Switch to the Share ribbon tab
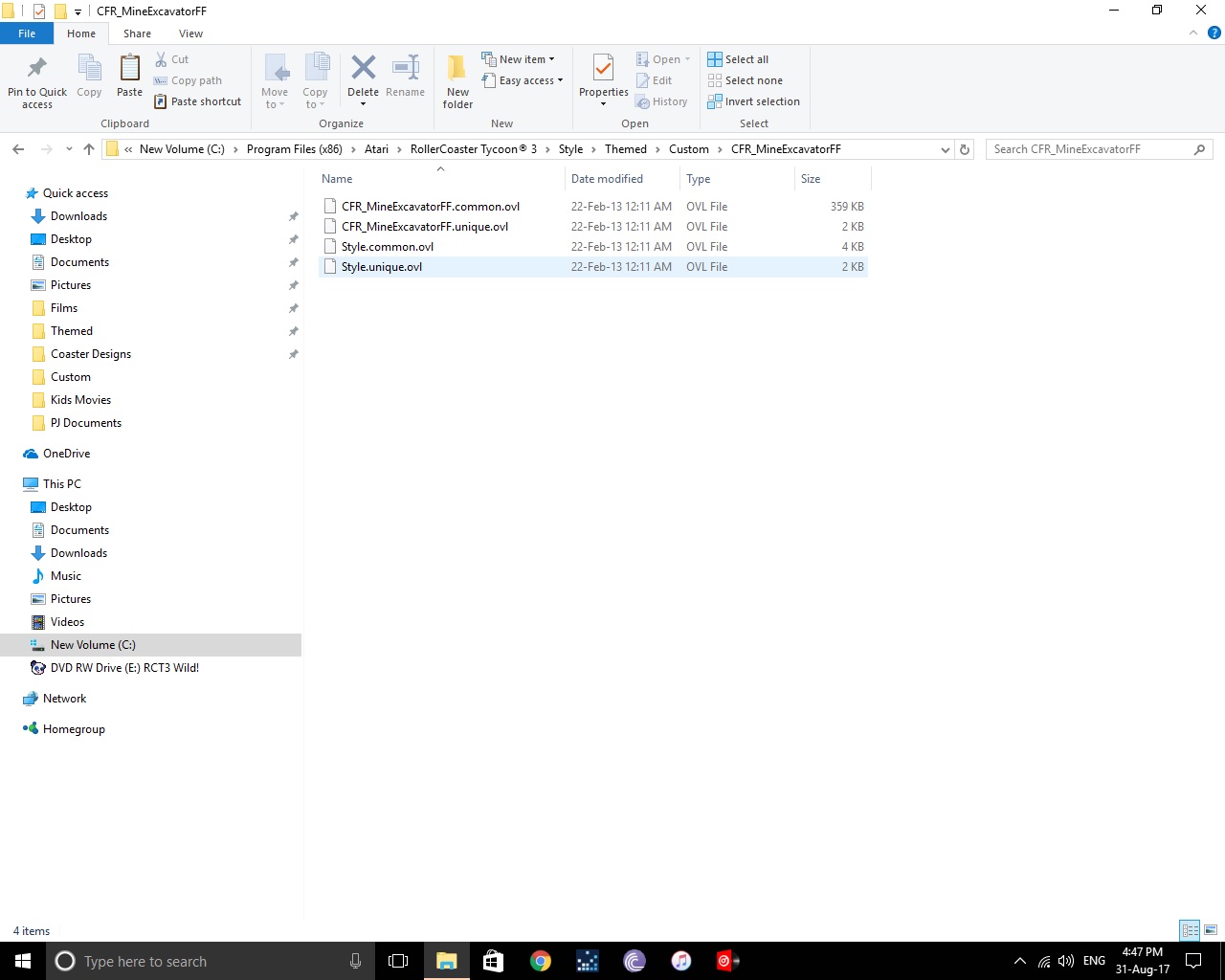Viewport: 1225px width, 980px height. tap(137, 33)
